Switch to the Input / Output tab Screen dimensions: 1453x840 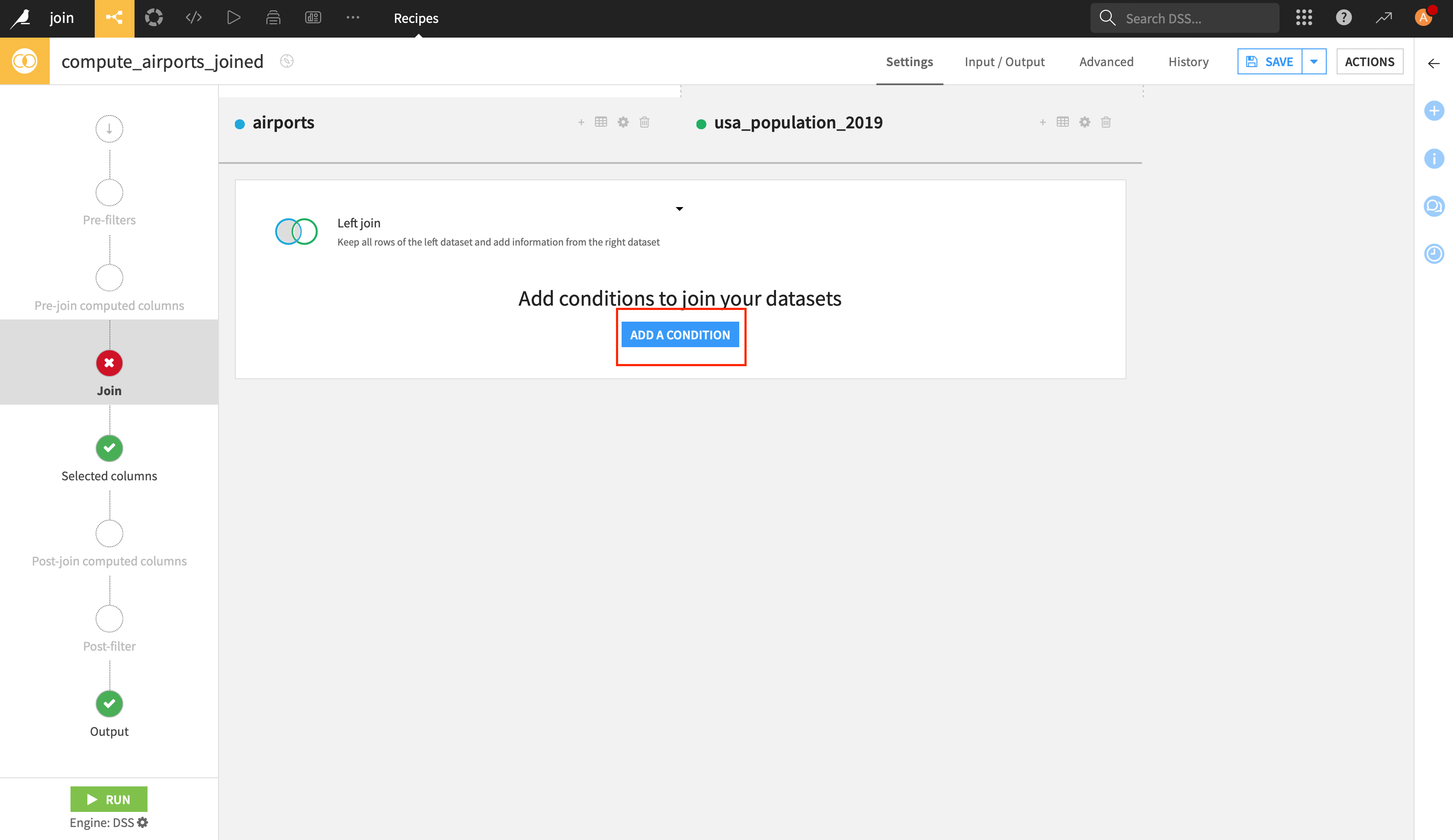pyautogui.click(x=1004, y=62)
